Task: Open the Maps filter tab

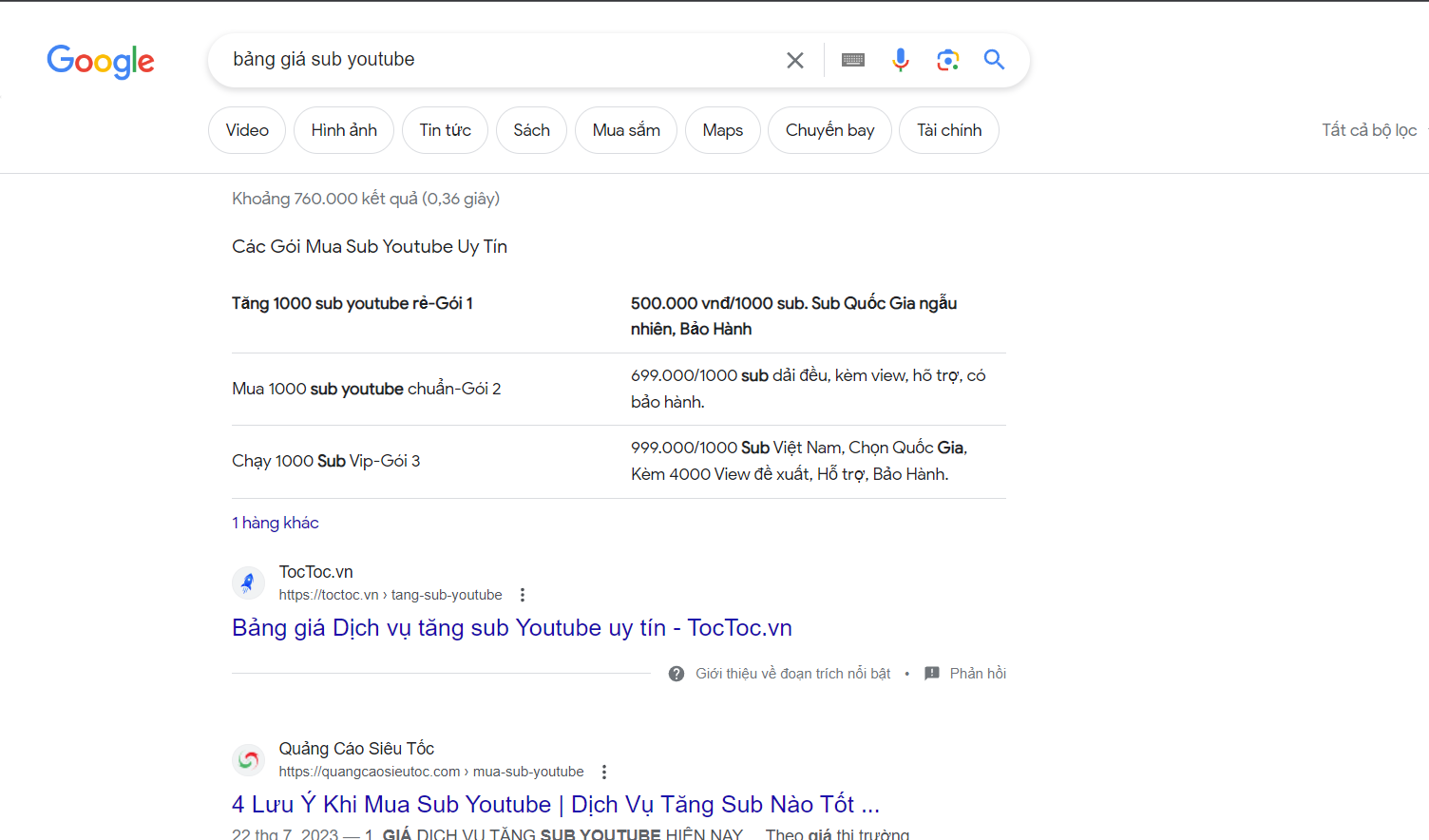Action: tap(722, 130)
